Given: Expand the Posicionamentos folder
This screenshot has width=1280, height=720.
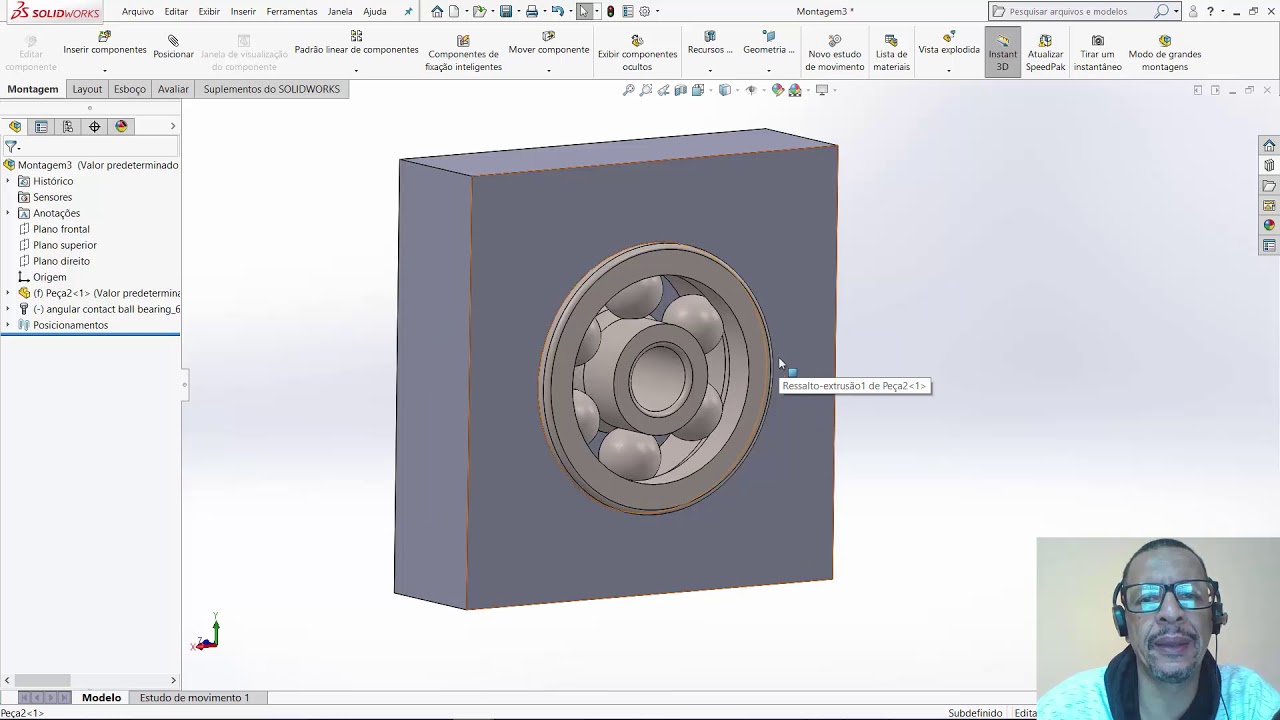Looking at the screenshot, I should pyautogui.click(x=8, y=325).
